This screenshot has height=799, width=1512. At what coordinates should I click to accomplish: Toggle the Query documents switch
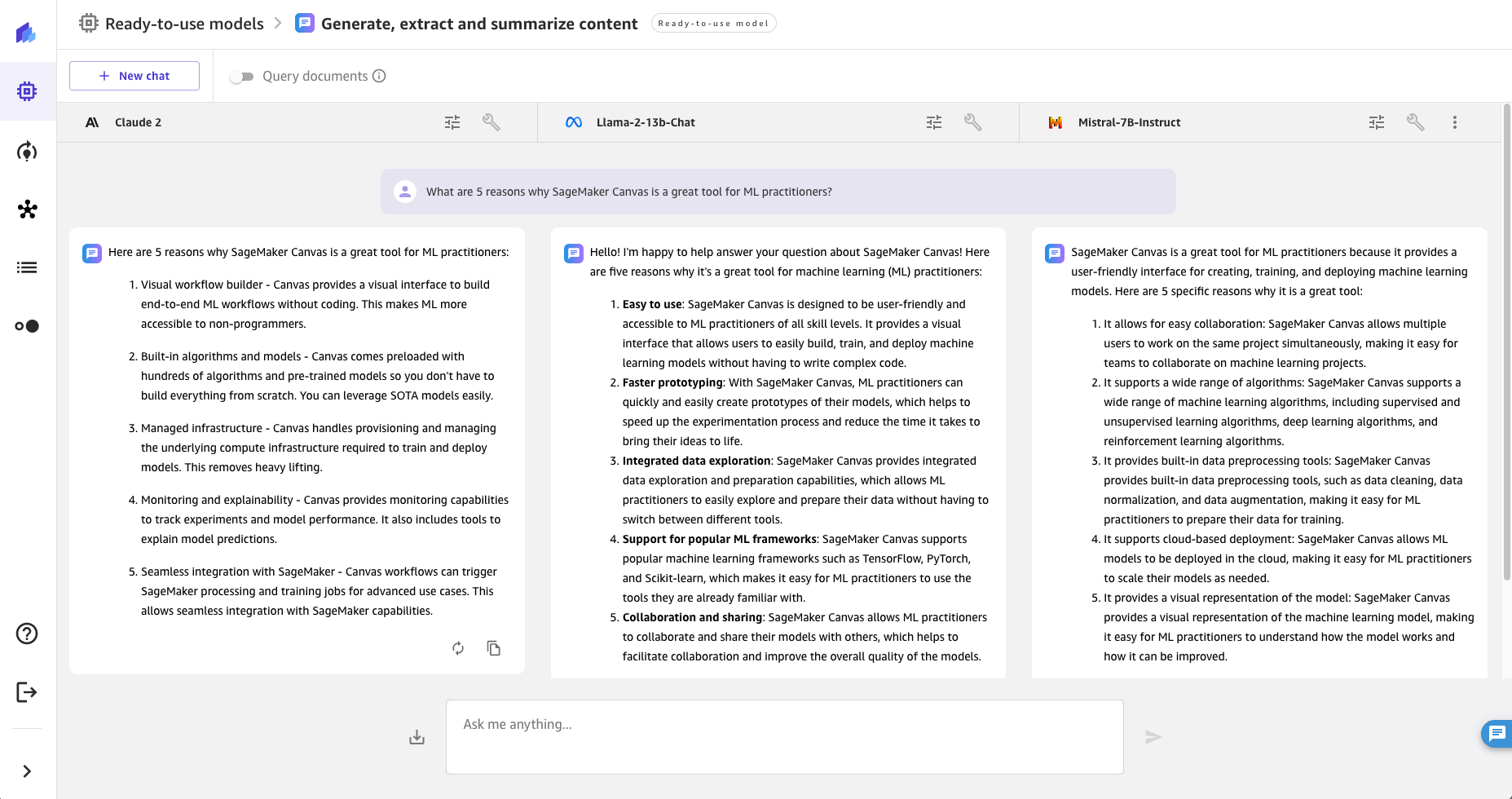[x=241, y=77]
